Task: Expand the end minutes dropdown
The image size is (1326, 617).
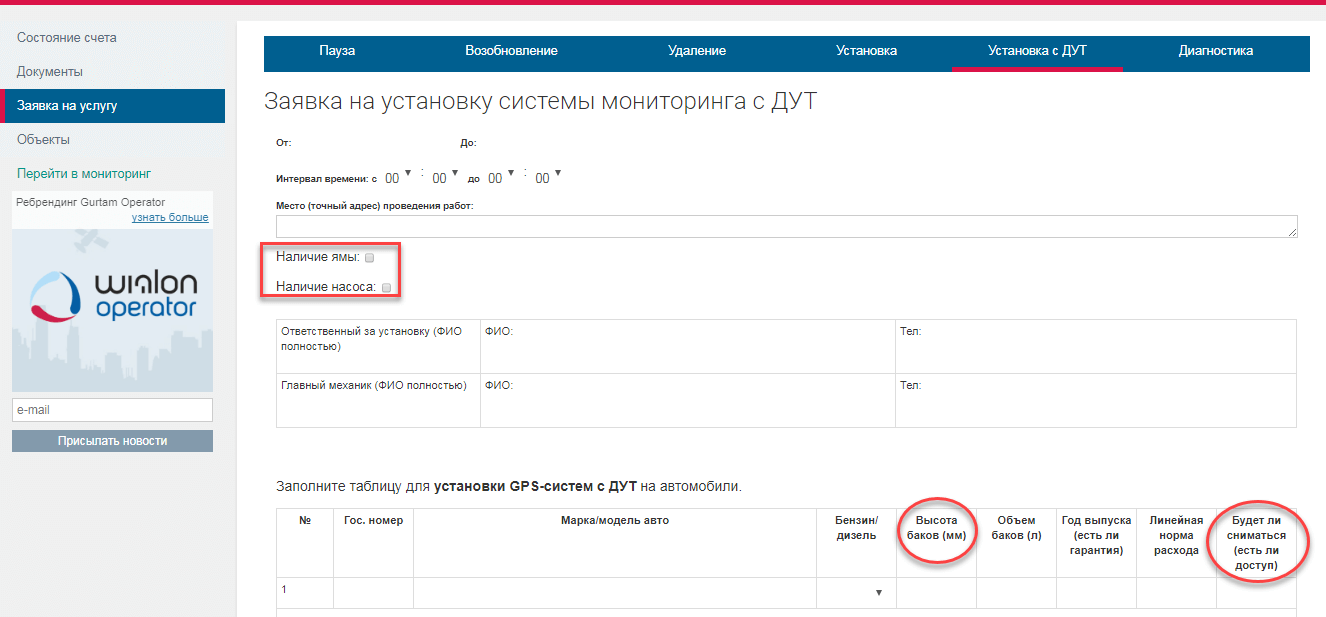Action: point(548,177)
